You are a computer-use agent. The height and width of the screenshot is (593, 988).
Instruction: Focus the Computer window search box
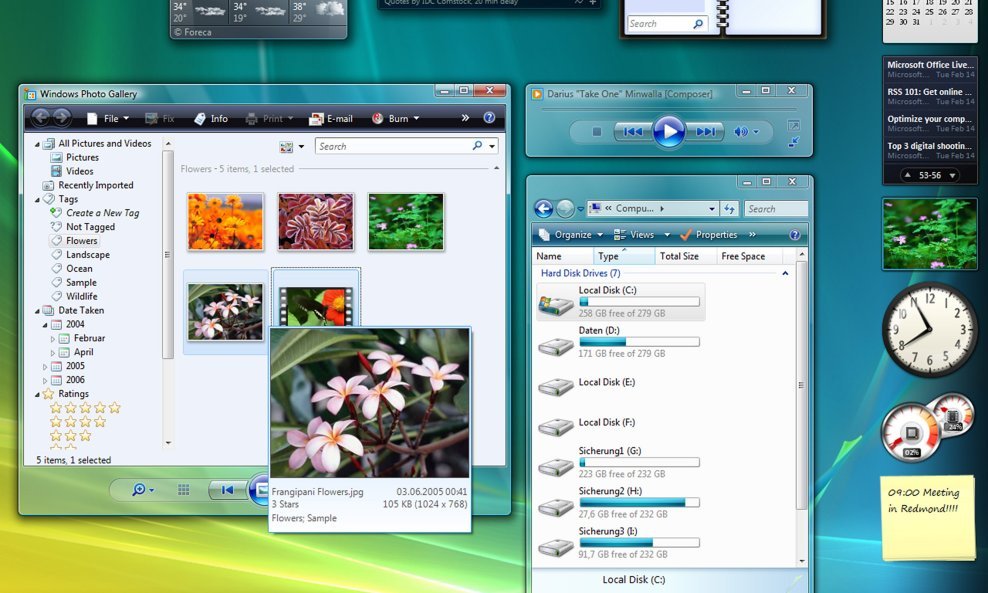point(776,209)
